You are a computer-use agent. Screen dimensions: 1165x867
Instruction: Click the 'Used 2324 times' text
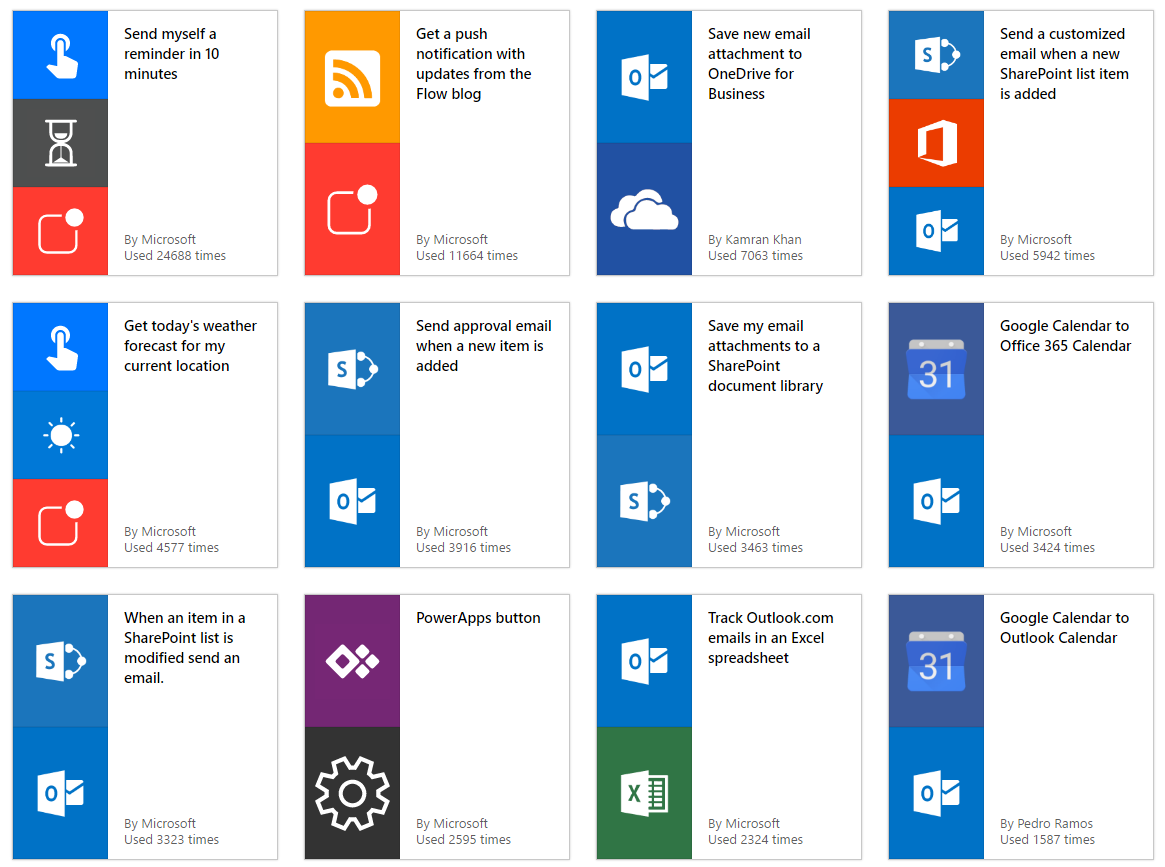755,840
